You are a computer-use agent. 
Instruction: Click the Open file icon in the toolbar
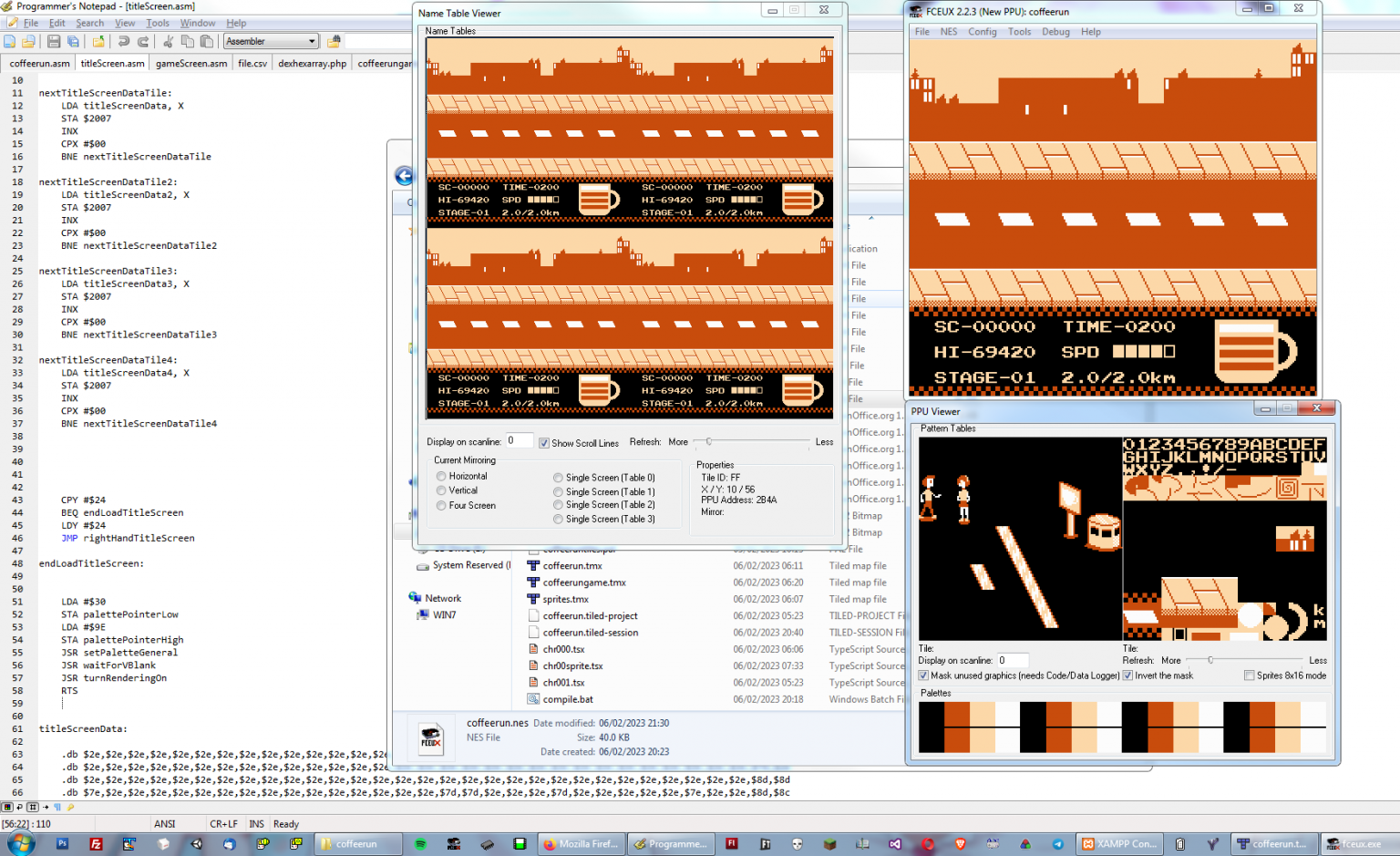(x=28, y=41)
